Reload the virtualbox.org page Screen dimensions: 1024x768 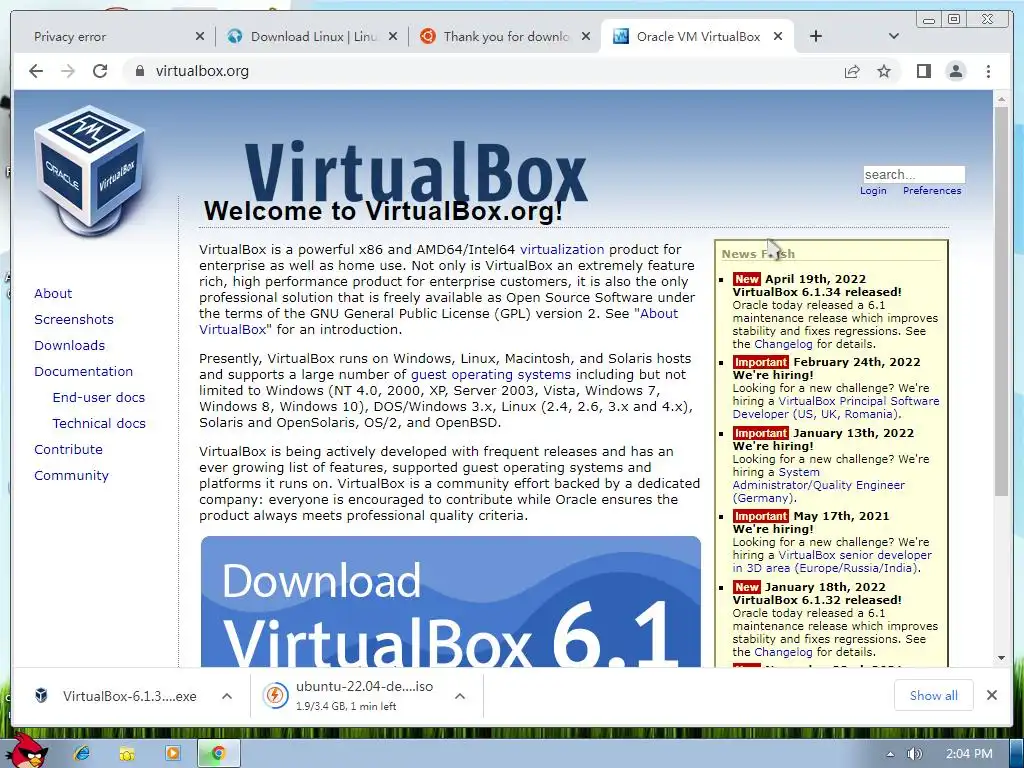pyautogui.click(x=100, y=71)
